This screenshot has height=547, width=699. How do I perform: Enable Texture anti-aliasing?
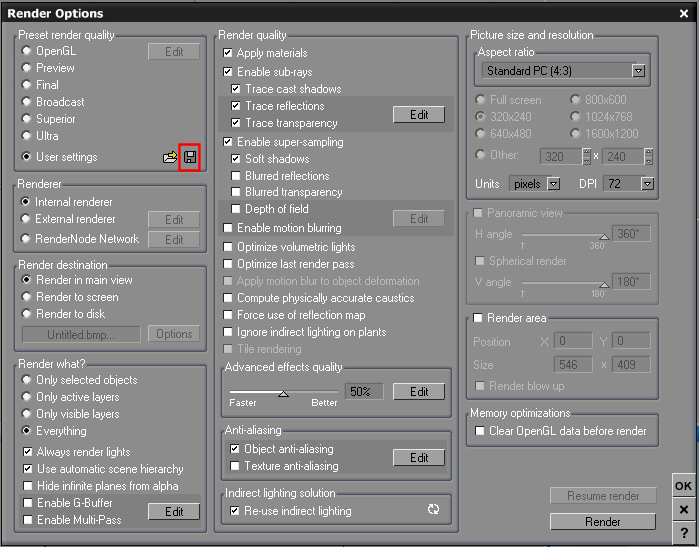pos(234,466)
